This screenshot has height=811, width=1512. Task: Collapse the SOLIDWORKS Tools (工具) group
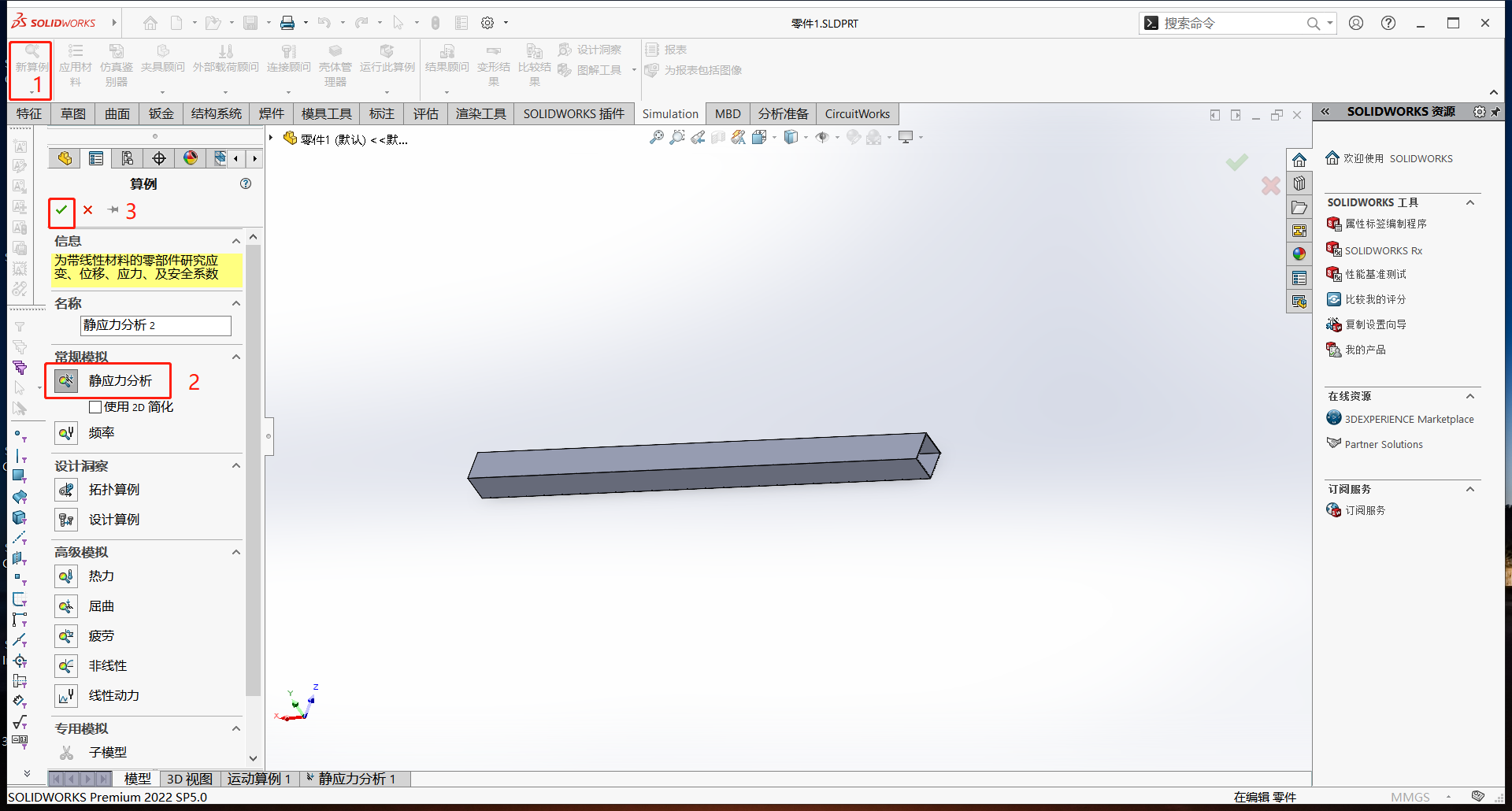pos(1469,202)
